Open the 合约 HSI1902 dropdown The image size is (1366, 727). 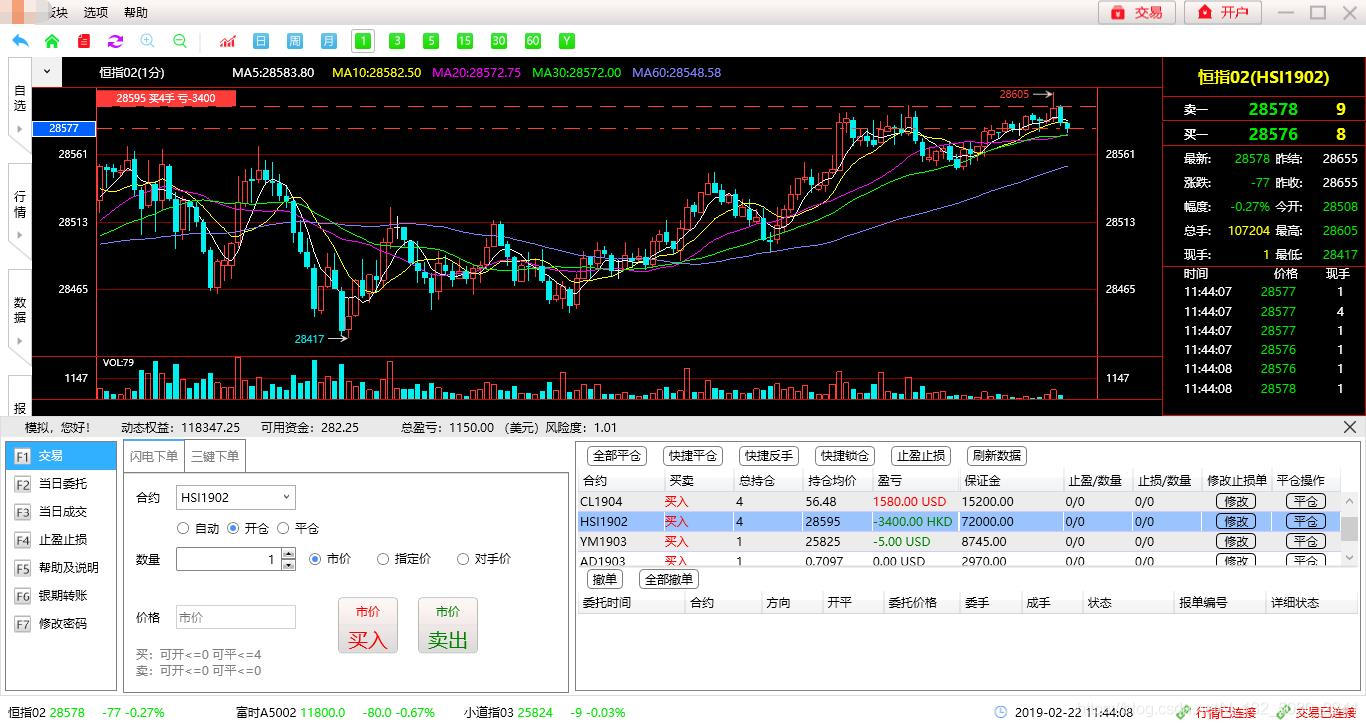coord(236,497)
